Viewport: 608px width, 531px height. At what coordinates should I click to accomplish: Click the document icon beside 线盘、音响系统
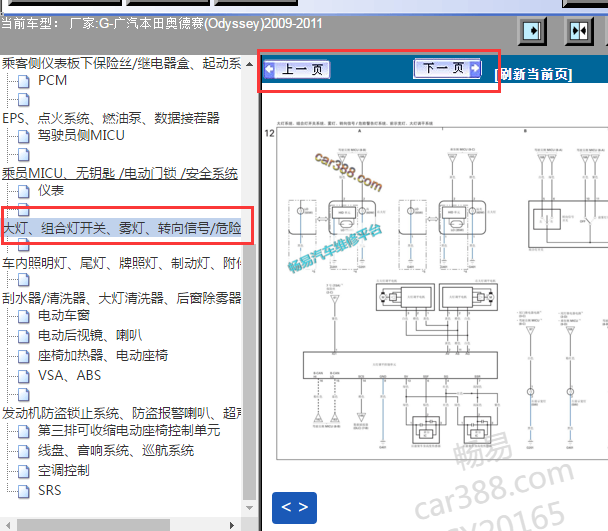point(24,451)
